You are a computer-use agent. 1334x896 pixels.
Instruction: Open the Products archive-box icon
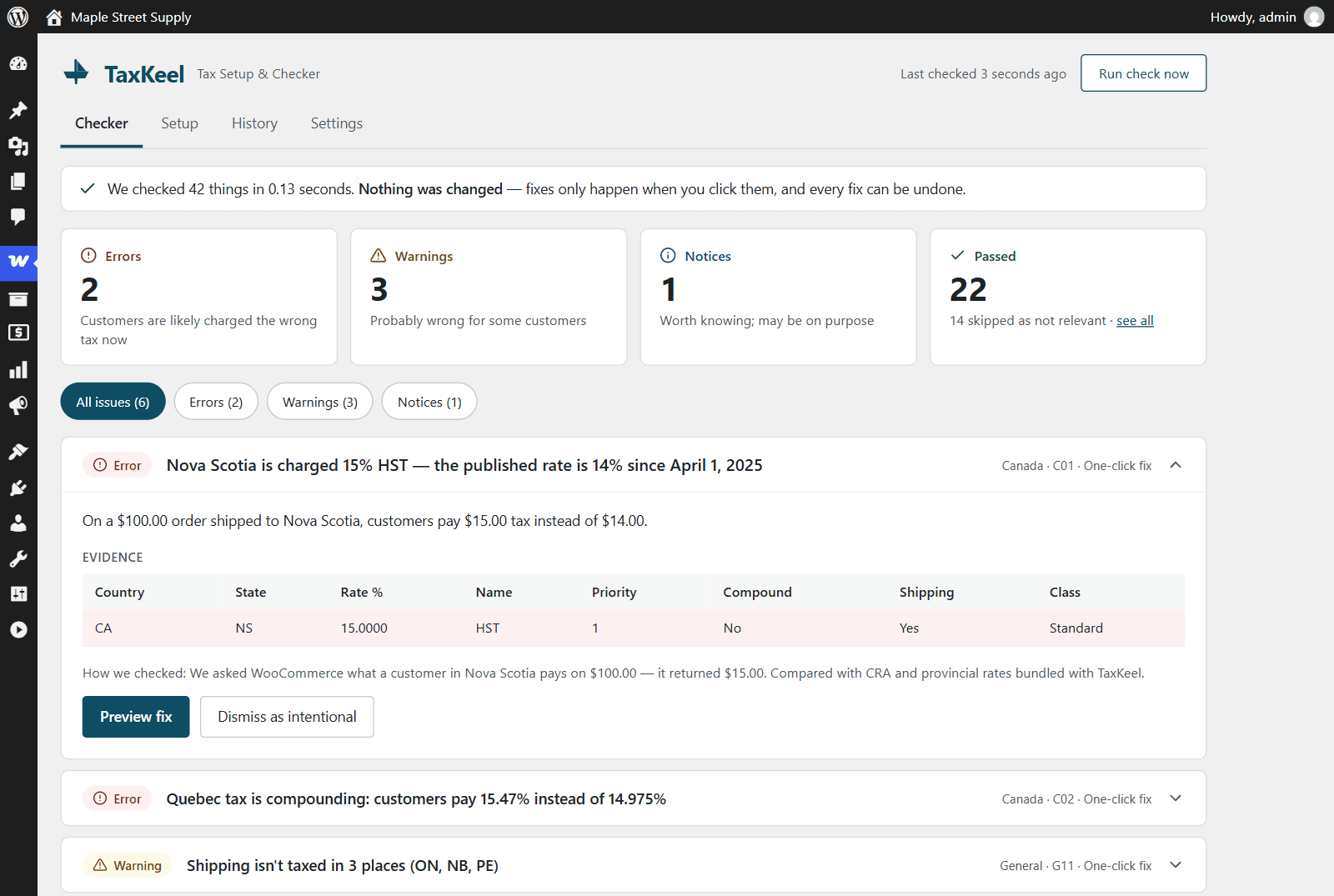click(18, 298)
